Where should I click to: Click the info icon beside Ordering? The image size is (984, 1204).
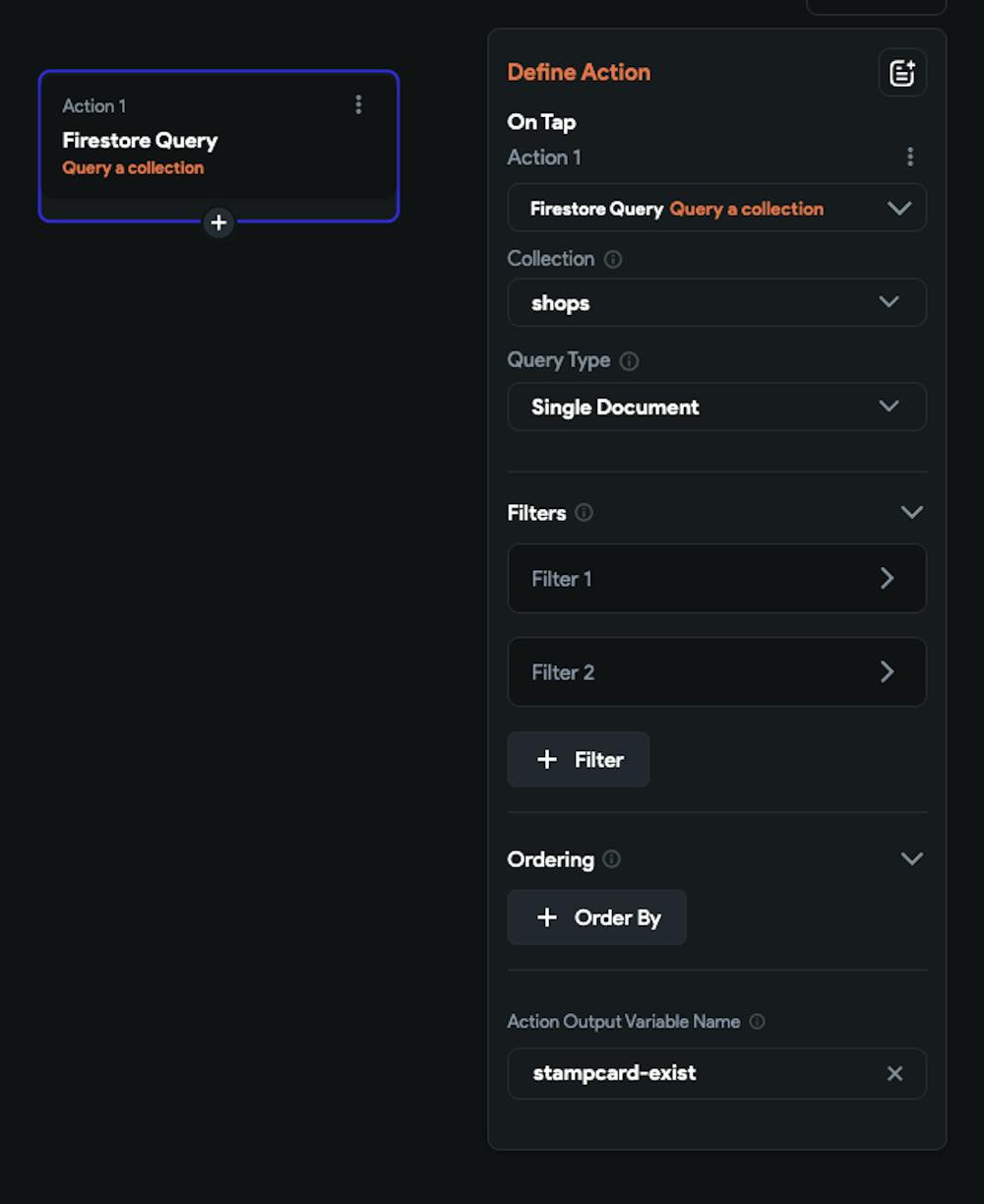coord(610,859)
